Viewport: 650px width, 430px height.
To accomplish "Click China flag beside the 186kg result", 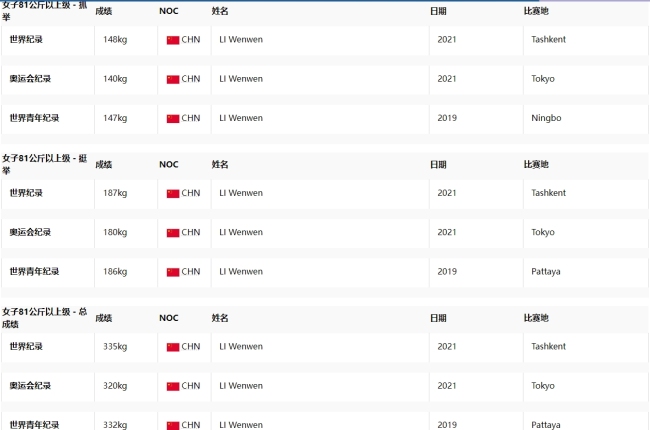I will (173, 271).
